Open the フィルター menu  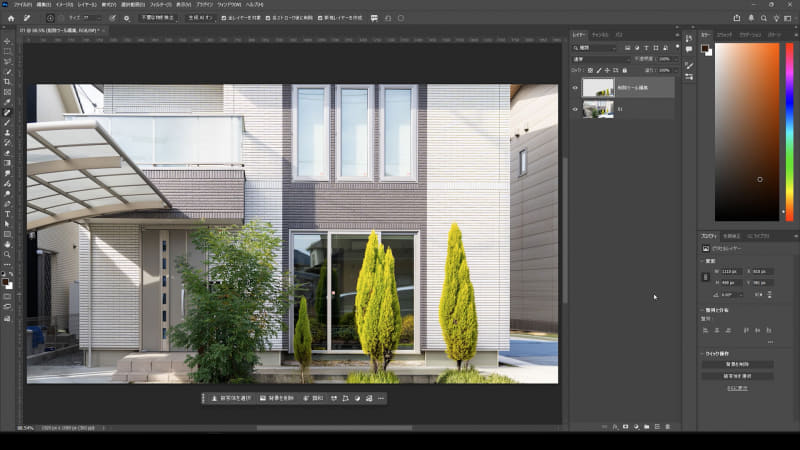click(160, 5)
